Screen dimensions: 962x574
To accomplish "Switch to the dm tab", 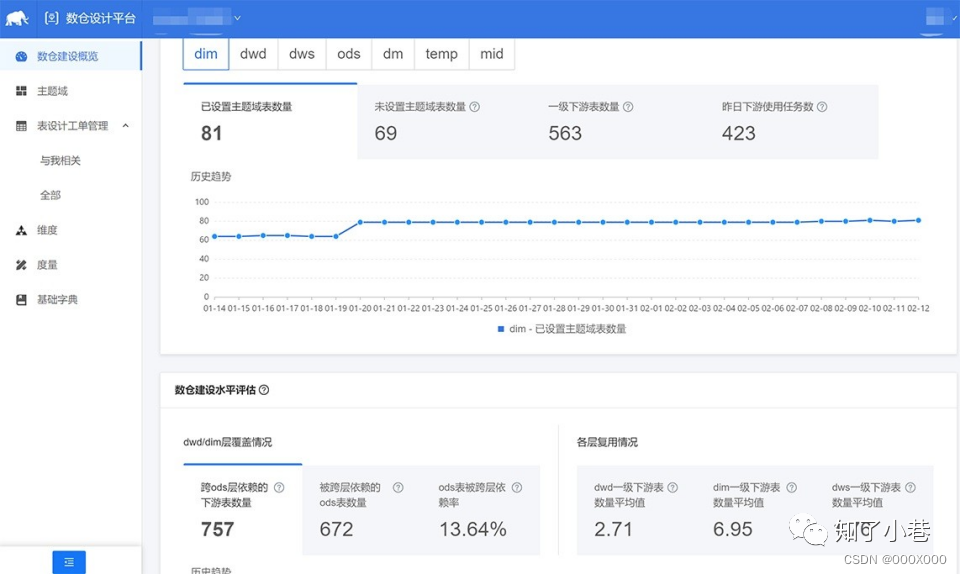I will [393, 54].
